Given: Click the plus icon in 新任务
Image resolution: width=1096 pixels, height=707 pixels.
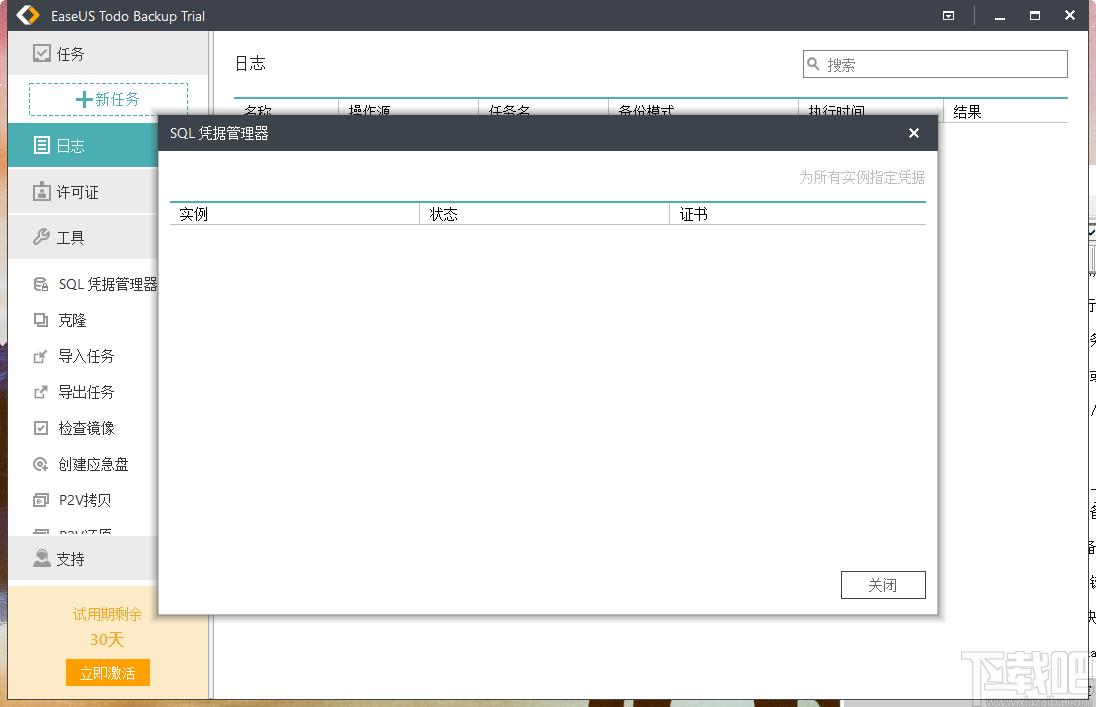Looking at the screenshot, I should click(84, 99).
